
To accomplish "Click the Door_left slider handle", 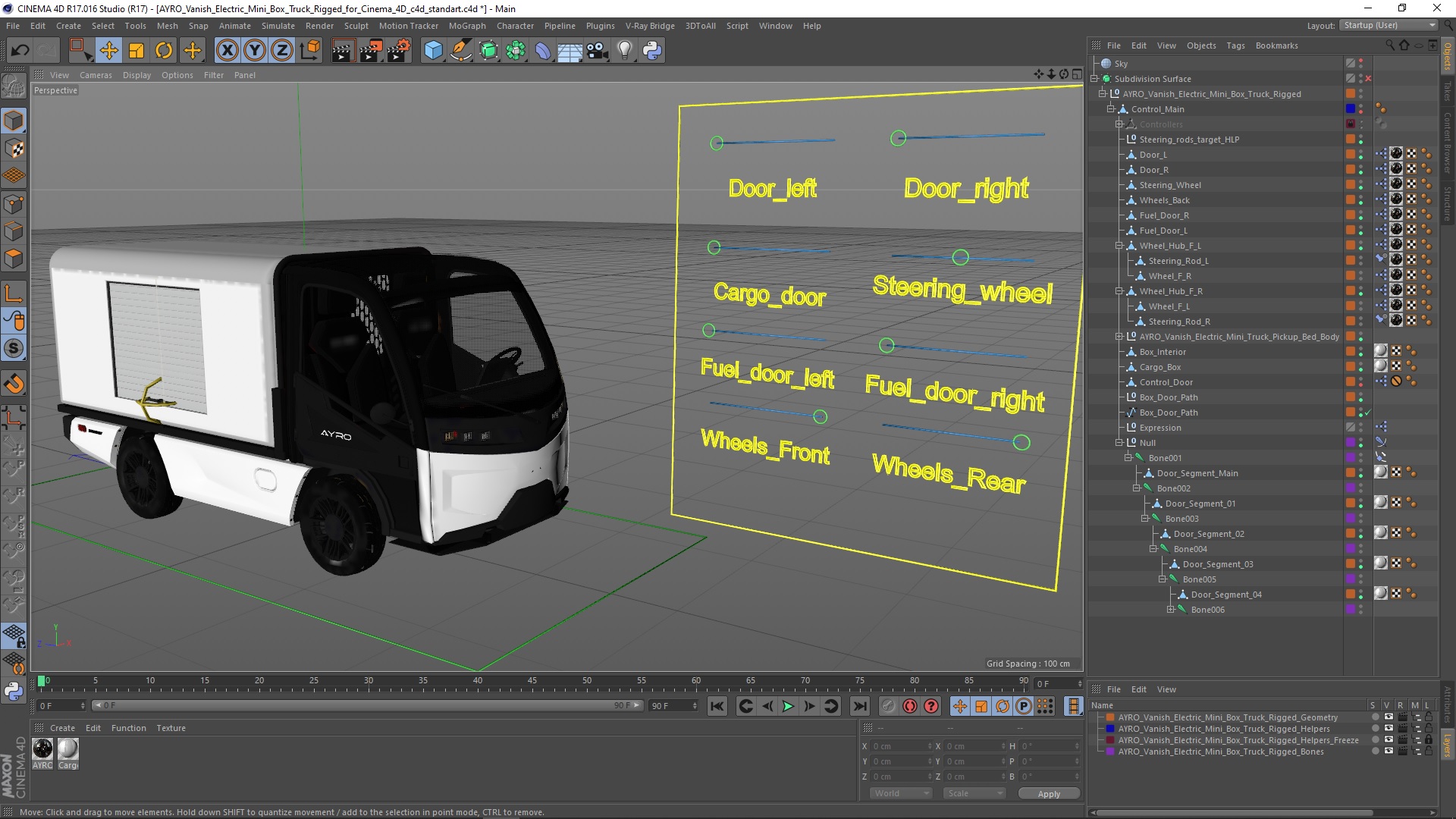I will click(x=717, y=143).
